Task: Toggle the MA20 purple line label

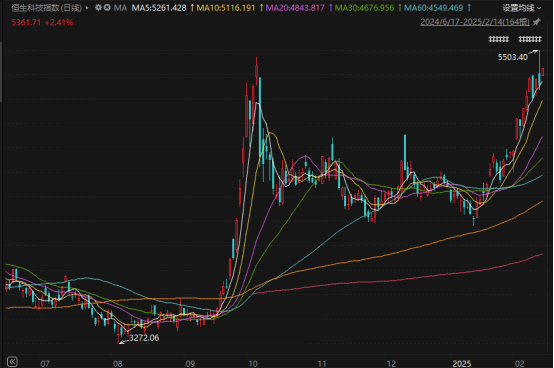Action: (x=295, y=7)
